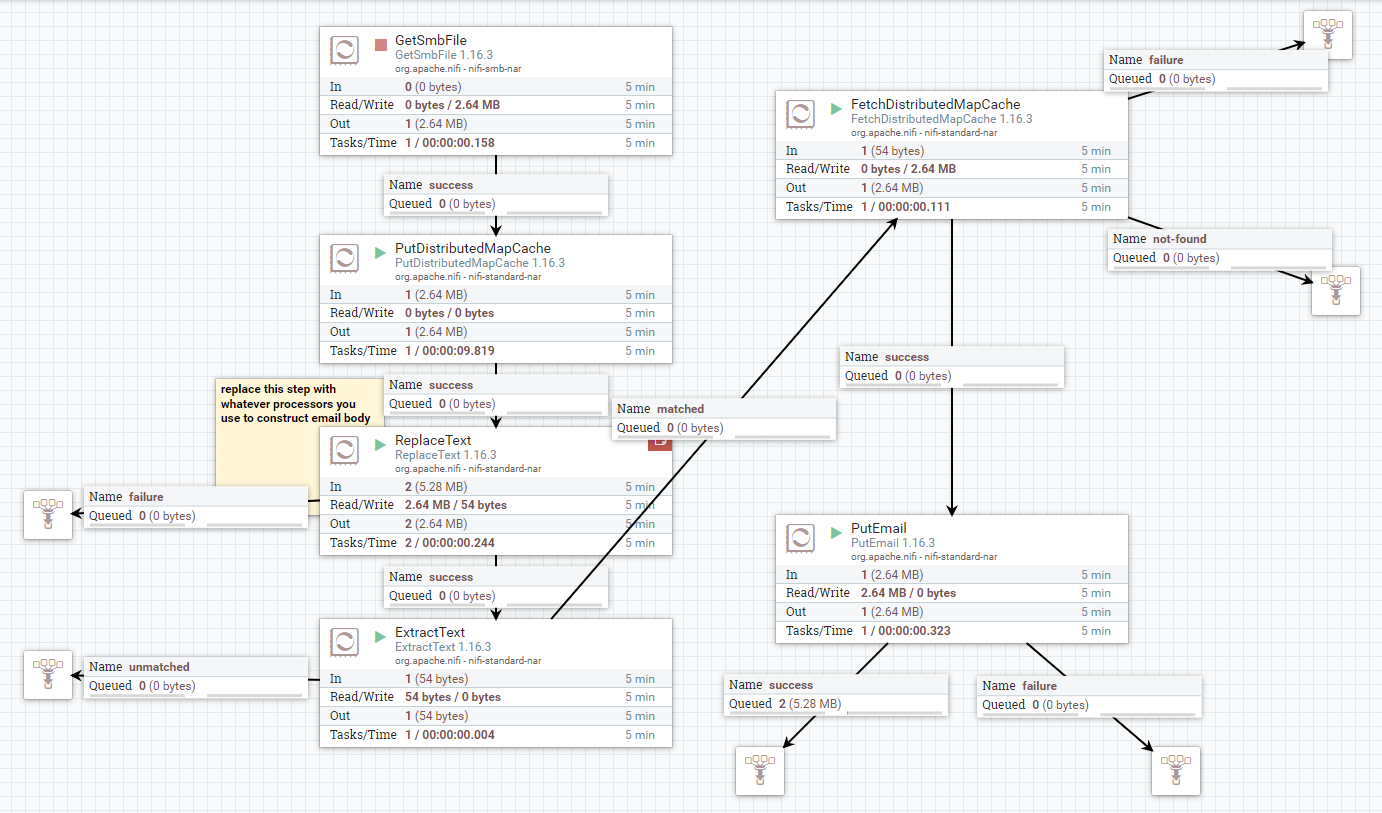Select the yellow annotation about email body

280,402
